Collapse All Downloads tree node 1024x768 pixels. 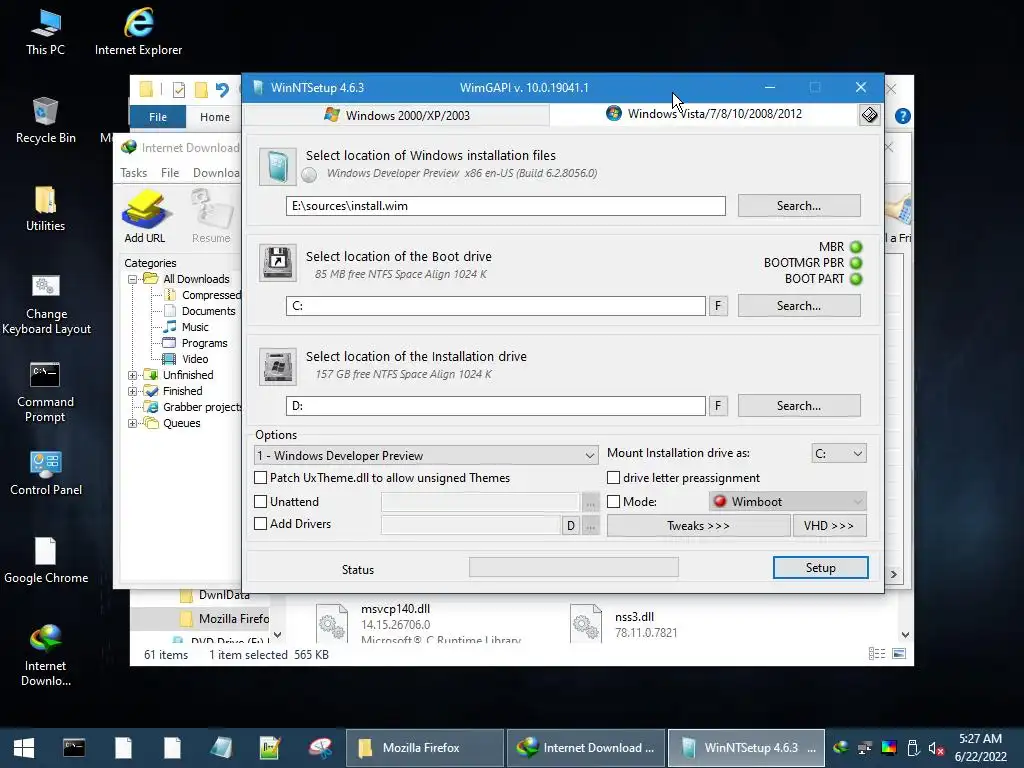(133, 280)
